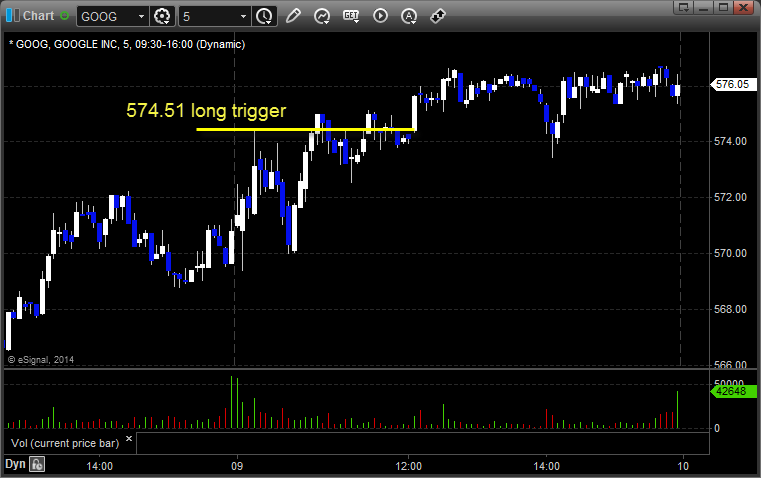
Task: Maximize the chart window
Action: (x=723, y=7)
